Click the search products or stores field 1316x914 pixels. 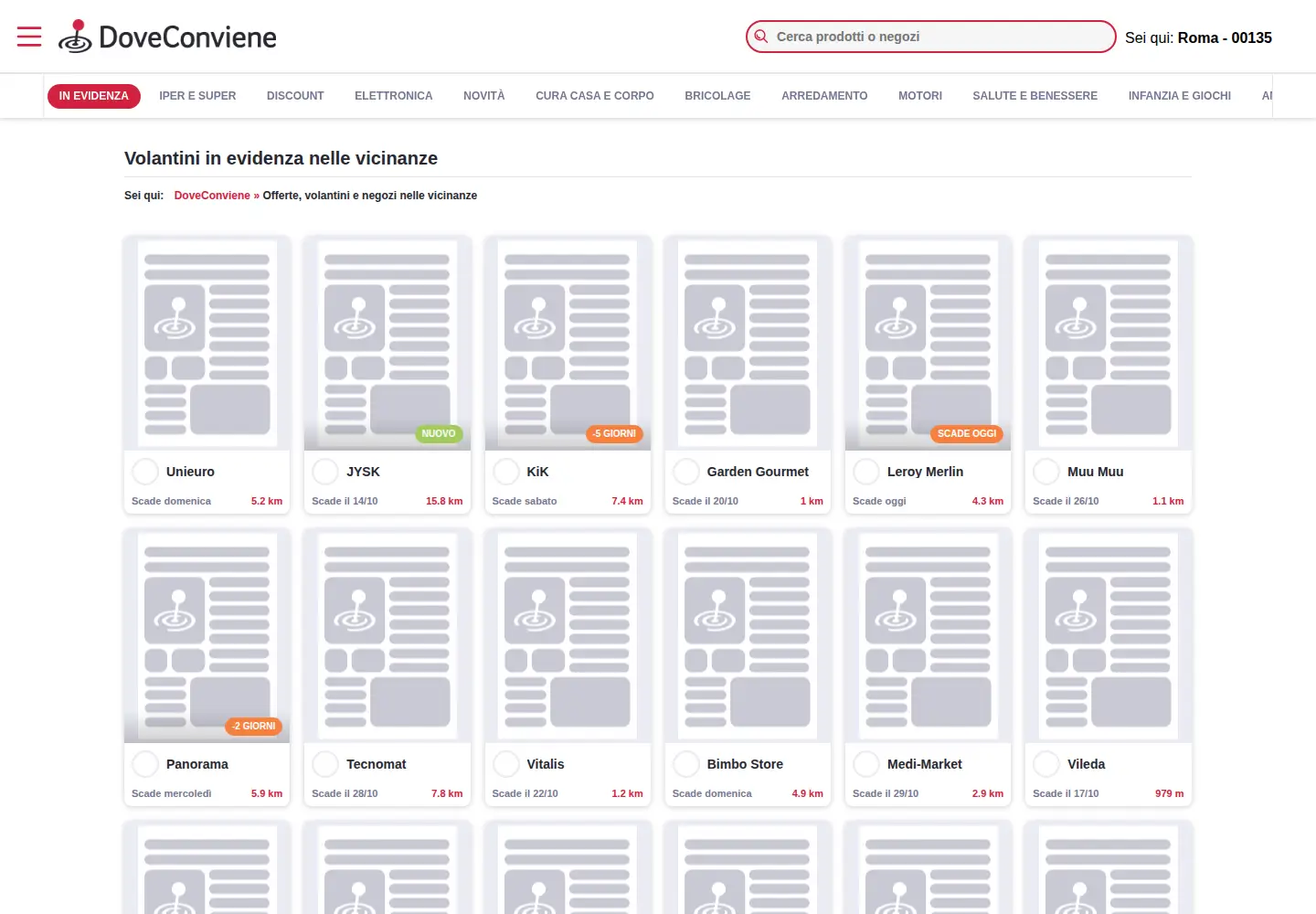click(x=930, y=37)
